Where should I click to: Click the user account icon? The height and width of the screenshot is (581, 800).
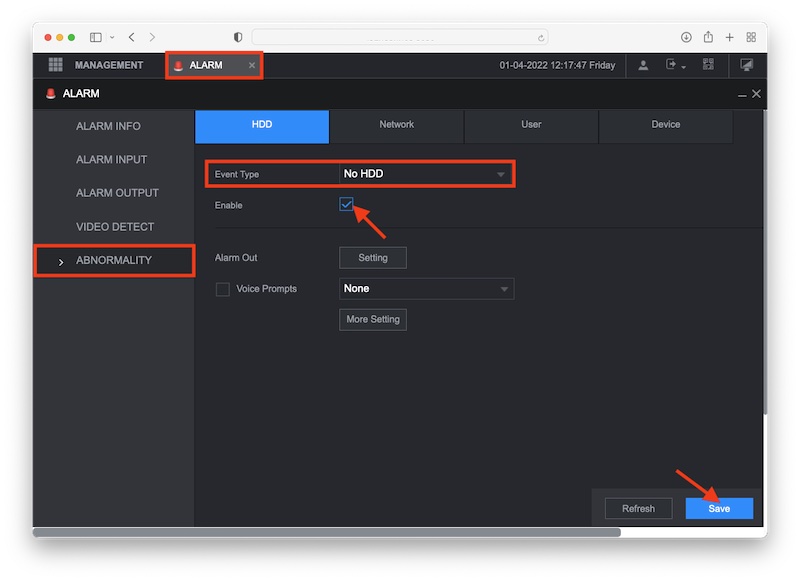pyautogui.click(x=643, y=65)
